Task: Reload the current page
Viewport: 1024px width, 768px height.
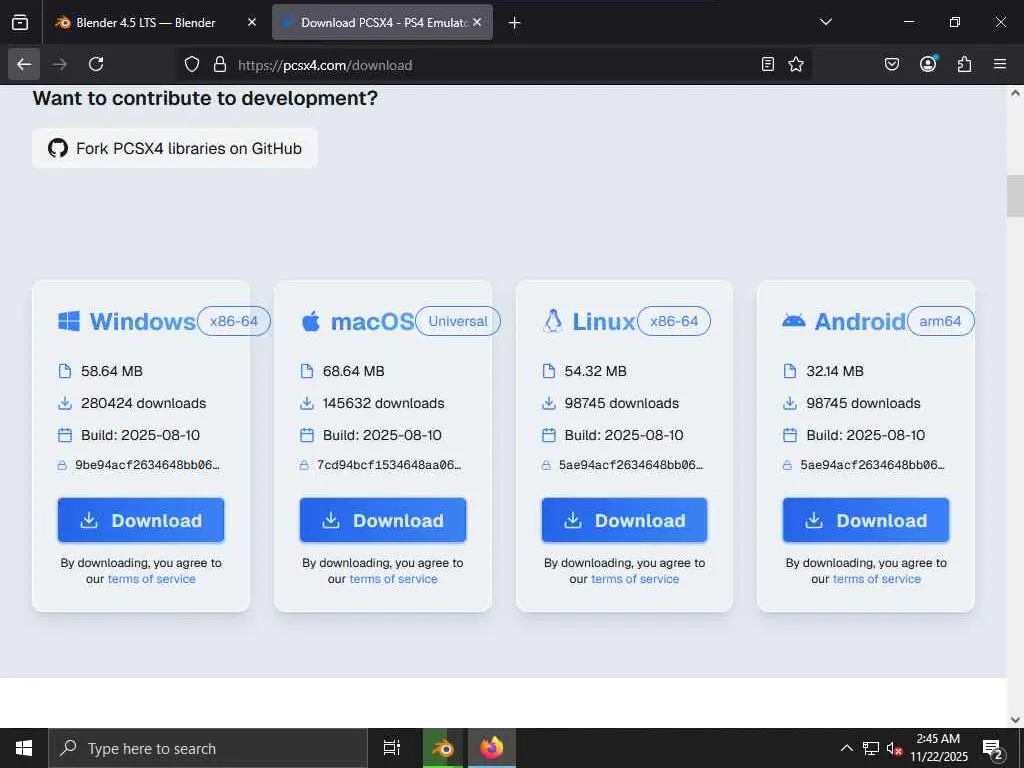Action: (x=96, y=64)
